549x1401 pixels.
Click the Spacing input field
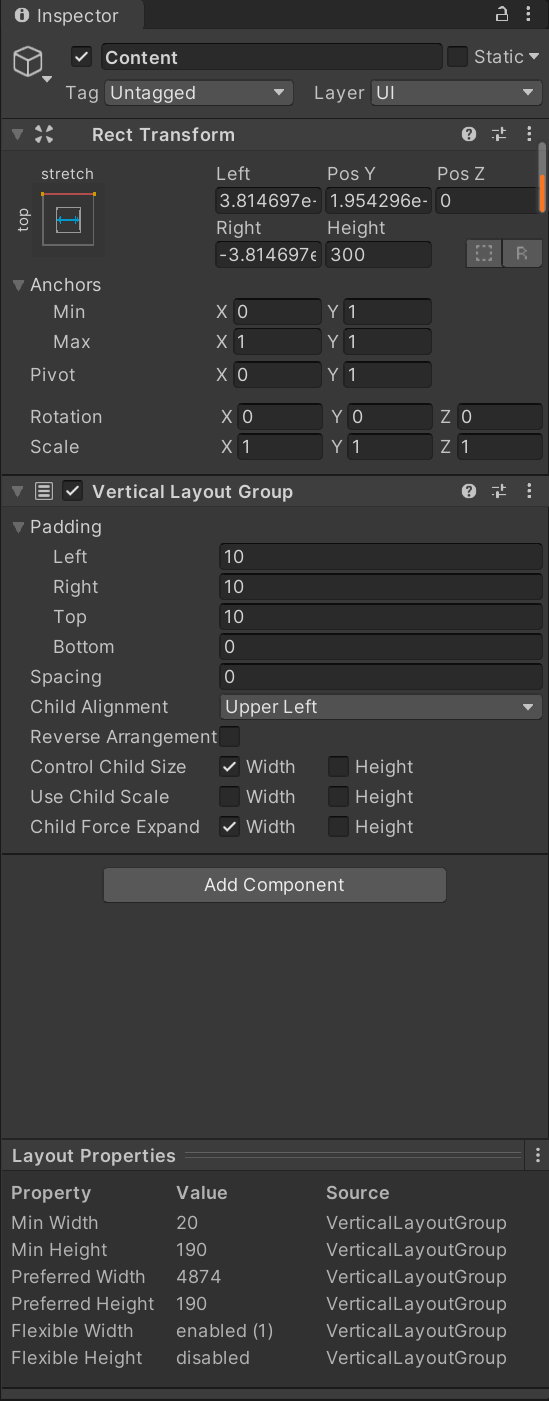click(x=381, y=677)
